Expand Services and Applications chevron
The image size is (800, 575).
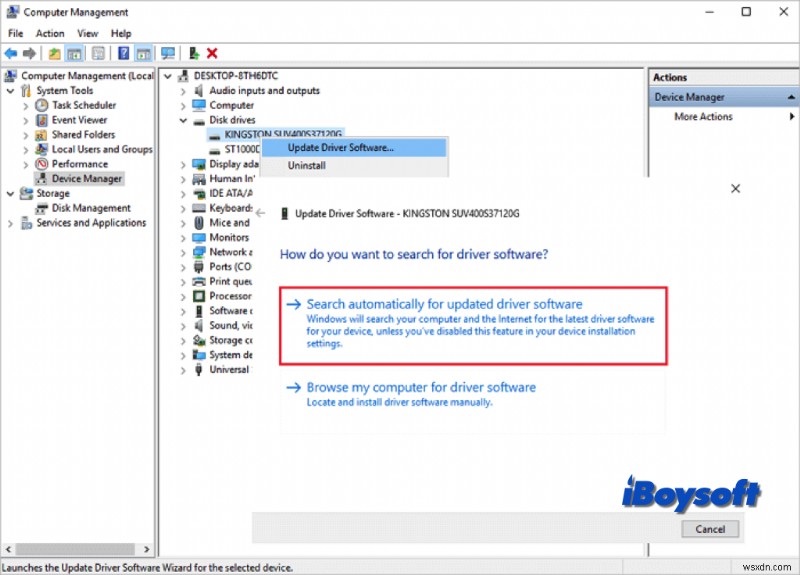pyautogui.click(x=10, y=223)
